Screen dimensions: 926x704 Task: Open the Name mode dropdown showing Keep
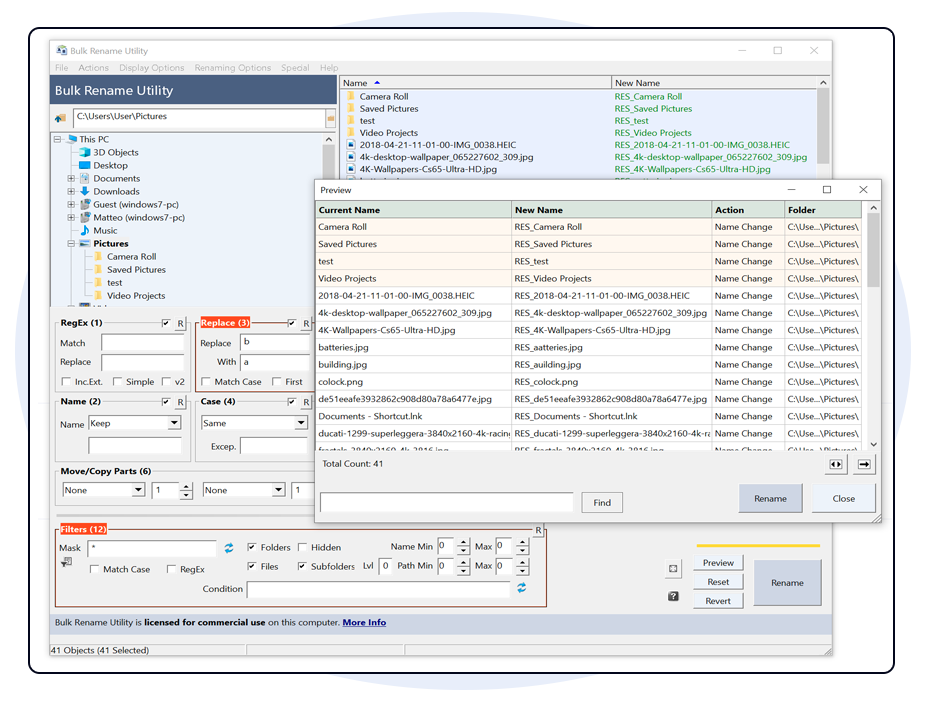[174, 423]
